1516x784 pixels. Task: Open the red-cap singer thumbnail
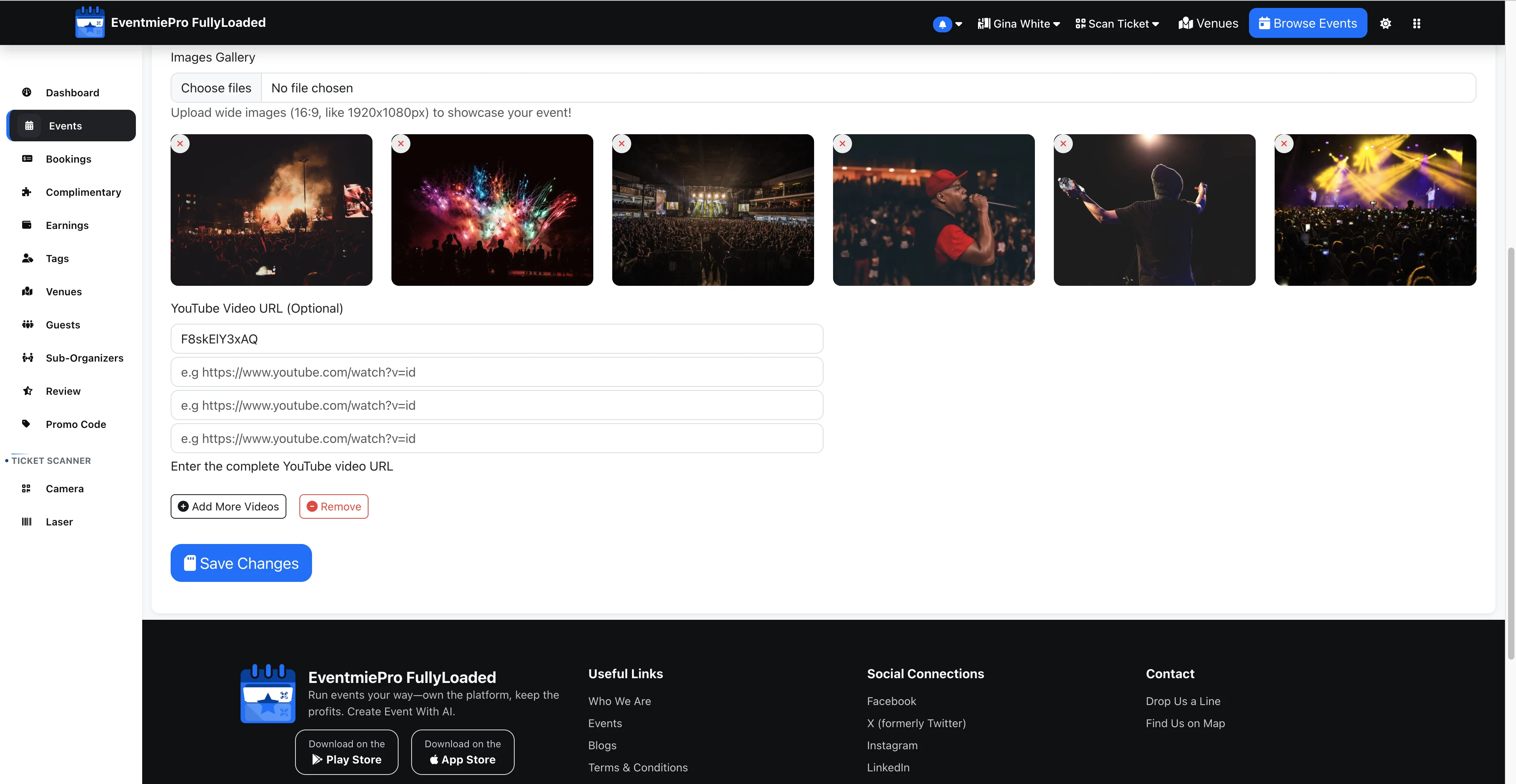click(x=933, y=210)
